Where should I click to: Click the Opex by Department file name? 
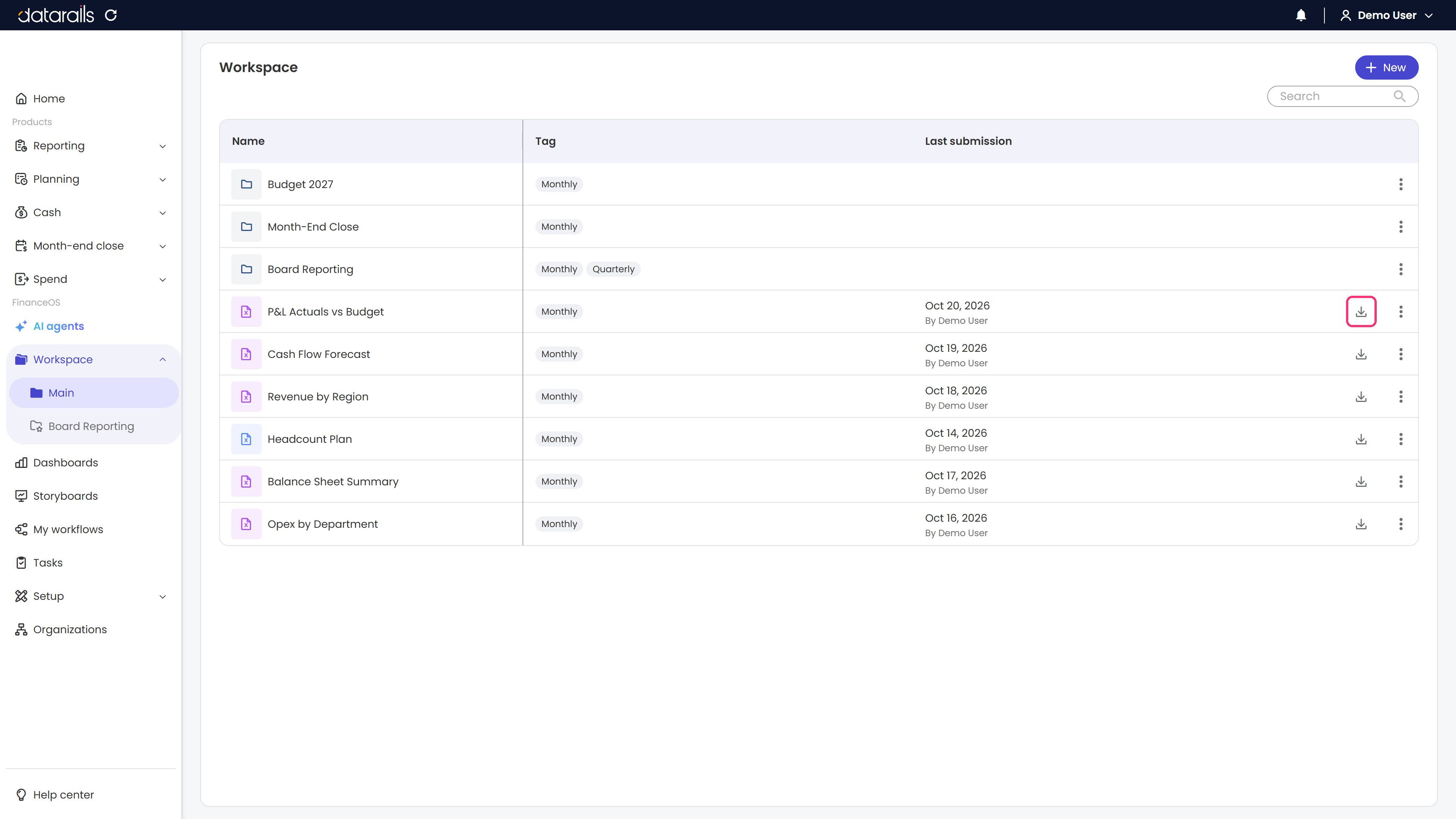(323, 524)
